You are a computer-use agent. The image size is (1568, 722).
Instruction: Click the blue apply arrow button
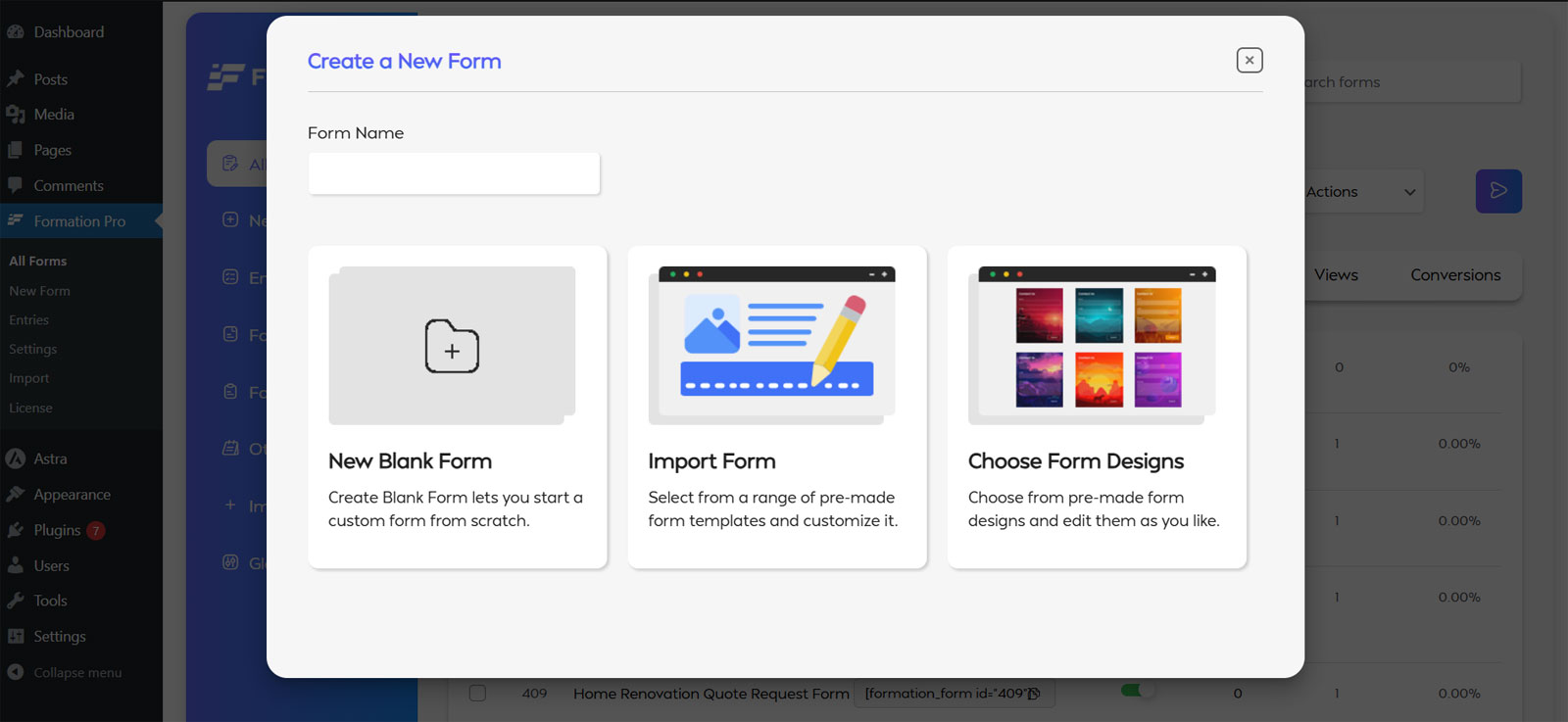pyautogui.click(x=1498, y=191)
